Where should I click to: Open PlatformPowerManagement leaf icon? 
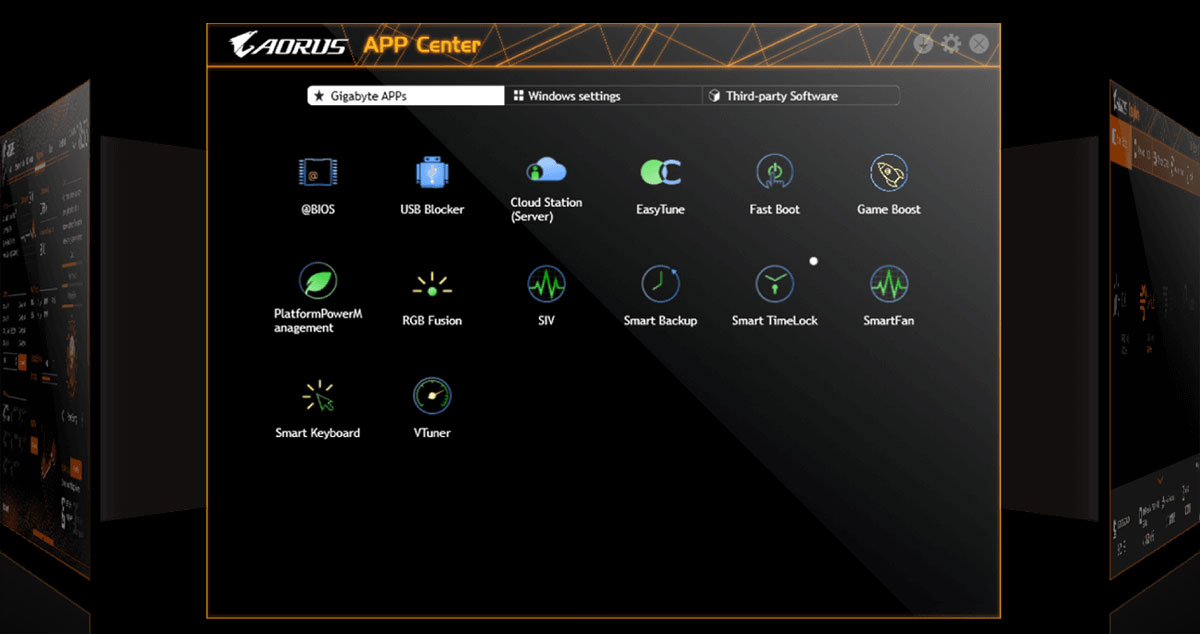coord(318,282)
